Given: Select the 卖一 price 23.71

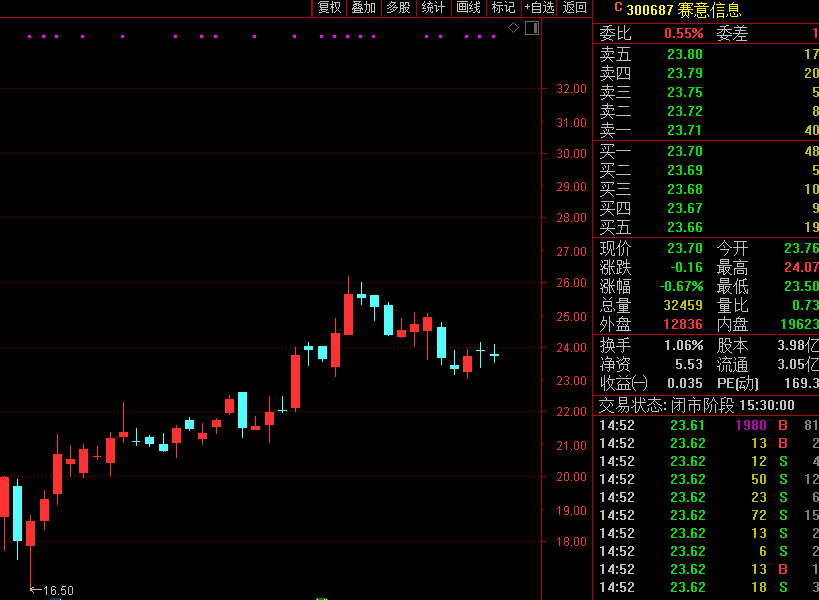Looking at the screenshot, I should click(684, 130).
